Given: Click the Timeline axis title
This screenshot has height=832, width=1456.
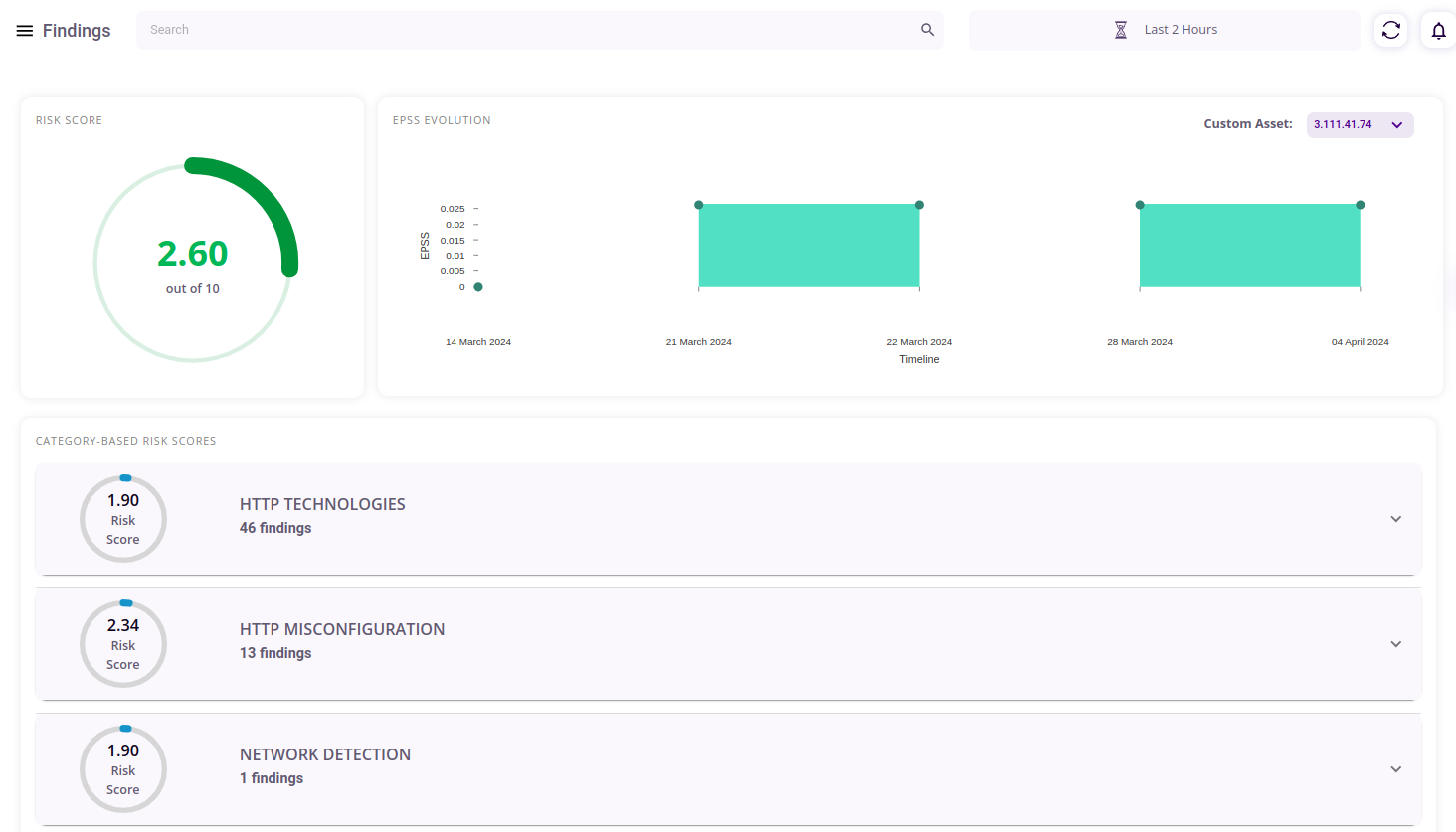Looking at the screenshot, I should coord(919,359).
